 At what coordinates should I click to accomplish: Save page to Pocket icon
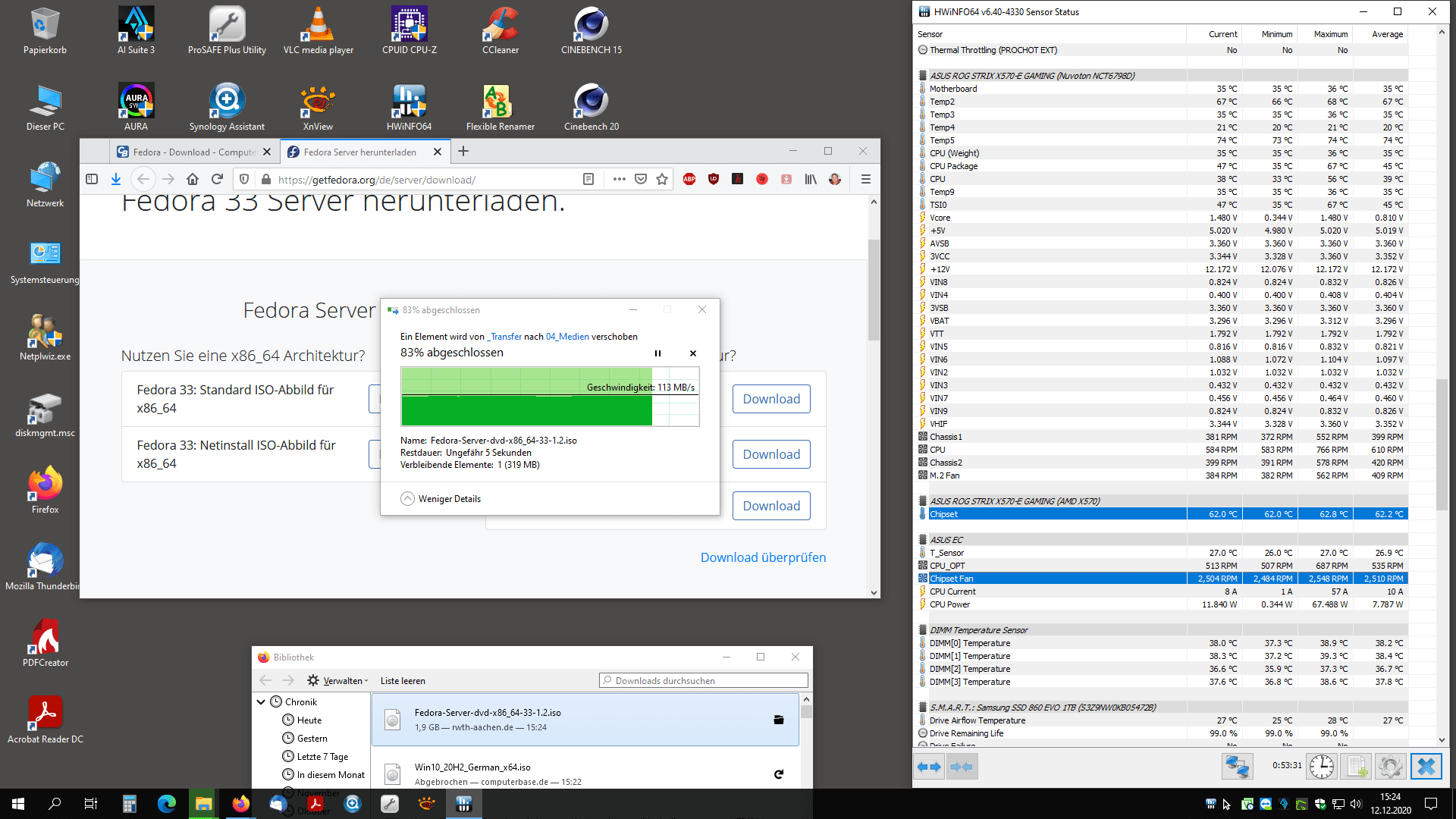pos(641,179)
